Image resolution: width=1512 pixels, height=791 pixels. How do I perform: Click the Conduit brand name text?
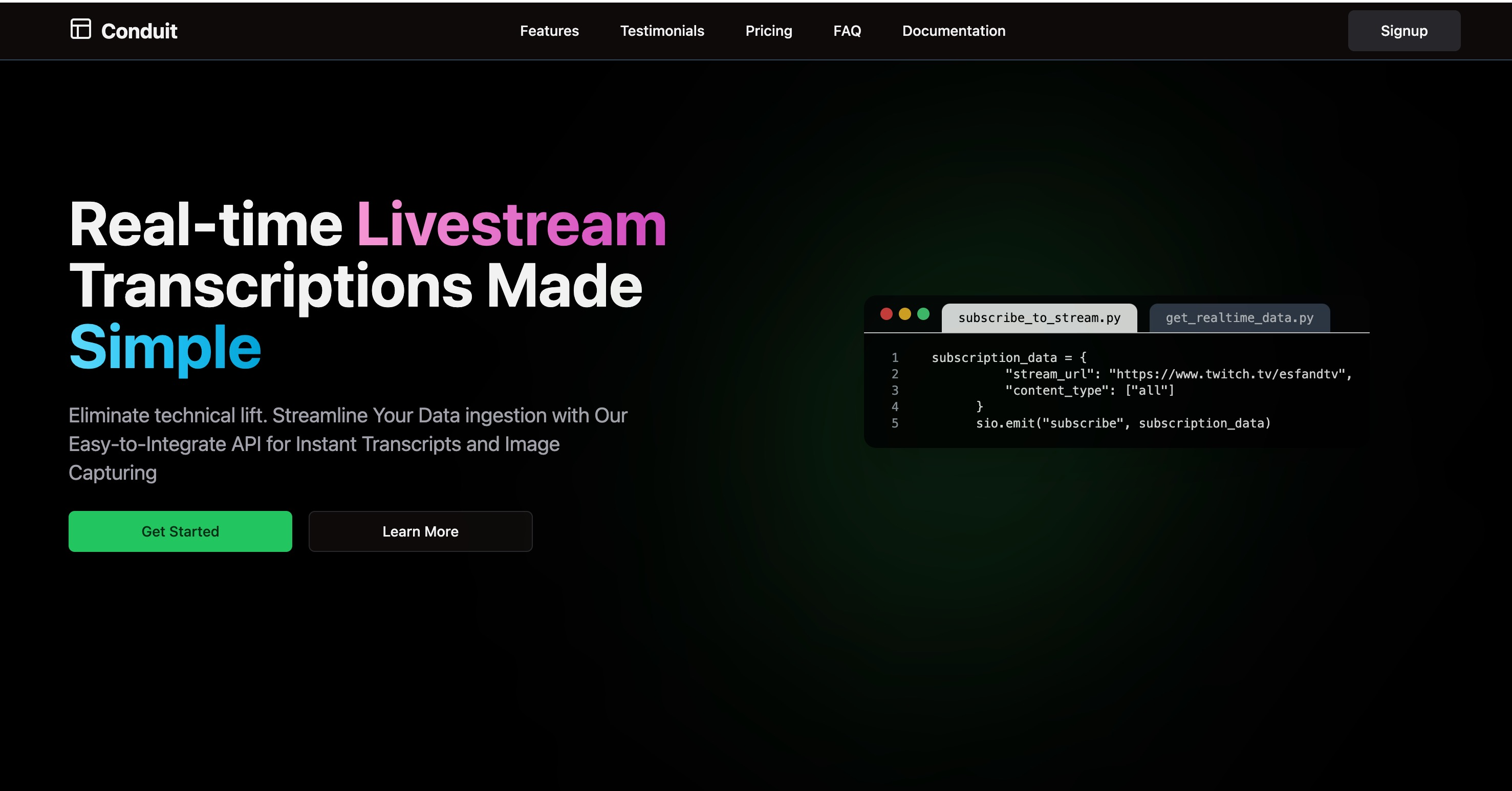point(139,31)
